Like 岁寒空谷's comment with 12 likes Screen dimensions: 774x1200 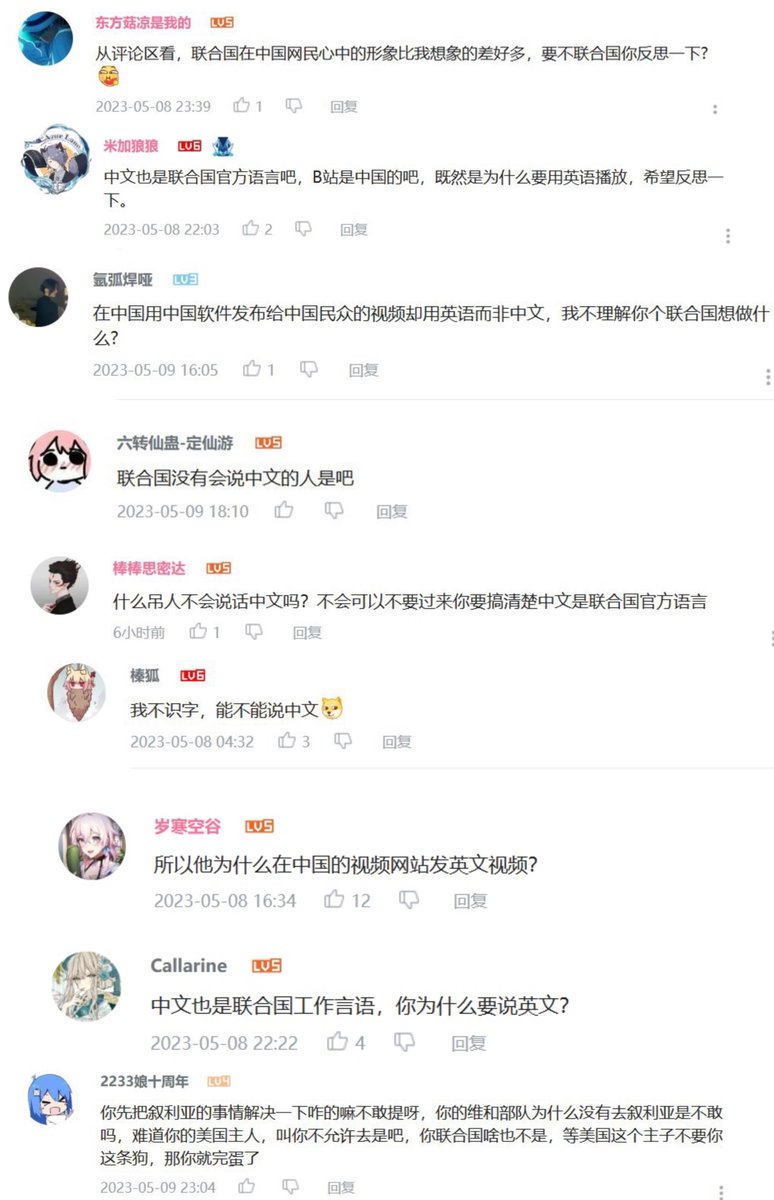point(334,900)
